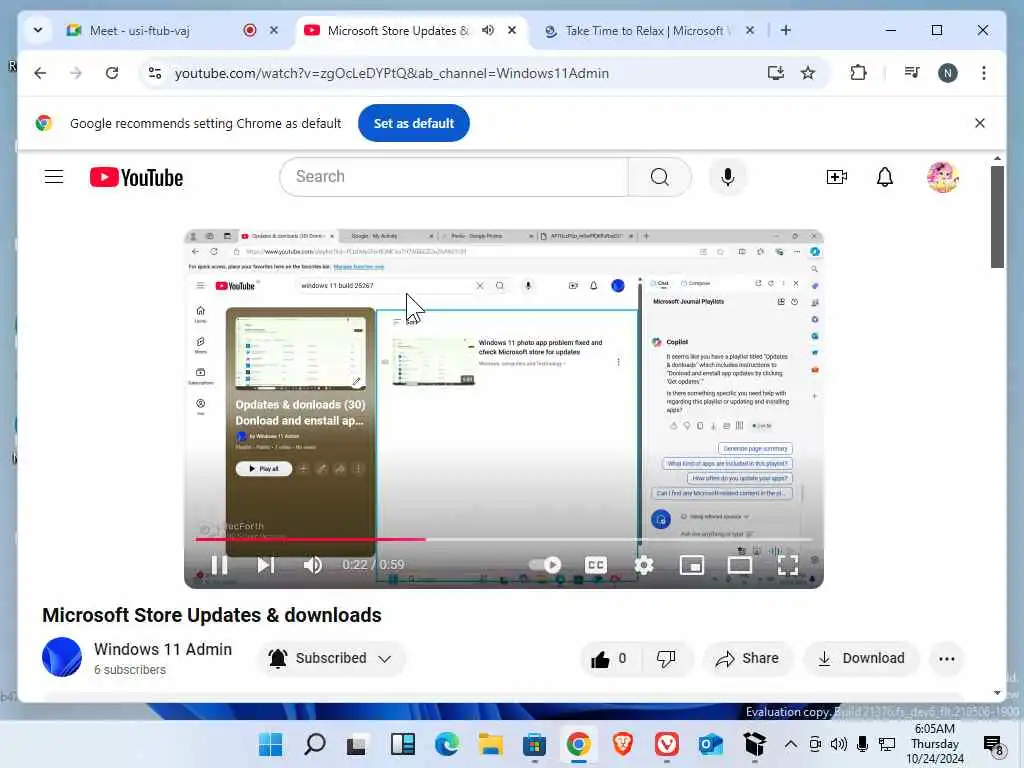
Task: Open a new Chrome tab
Action: point(786,31)
